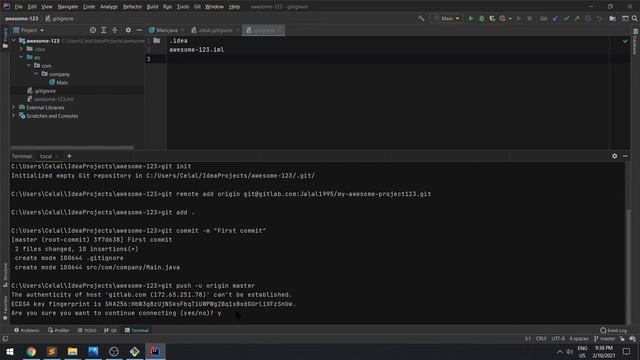The height and width of the screenshot is (360, 640).
Task: Click the IntelliJ IDEA taskbar icon
Action: [155, 351]
